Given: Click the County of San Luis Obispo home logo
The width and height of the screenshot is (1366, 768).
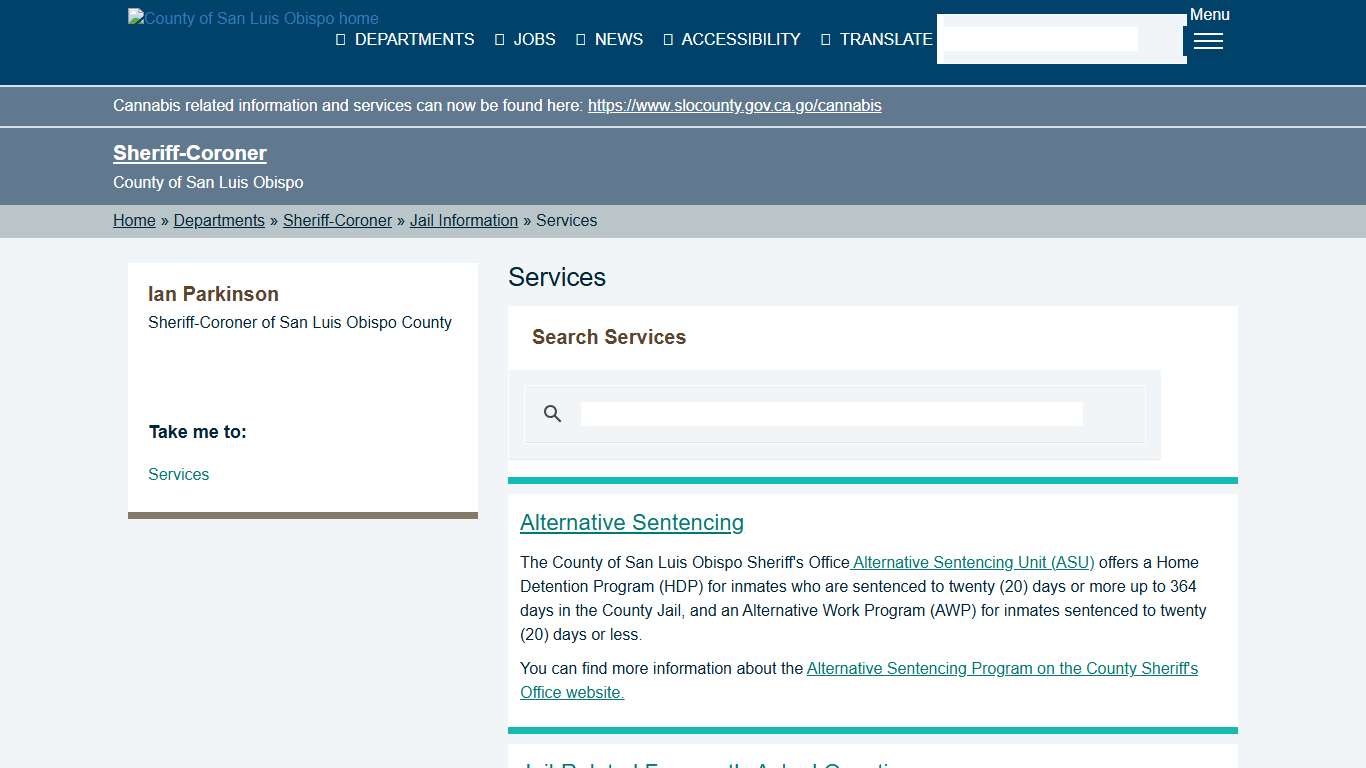Looking at the screenshot, I should [x=253, y=18].
